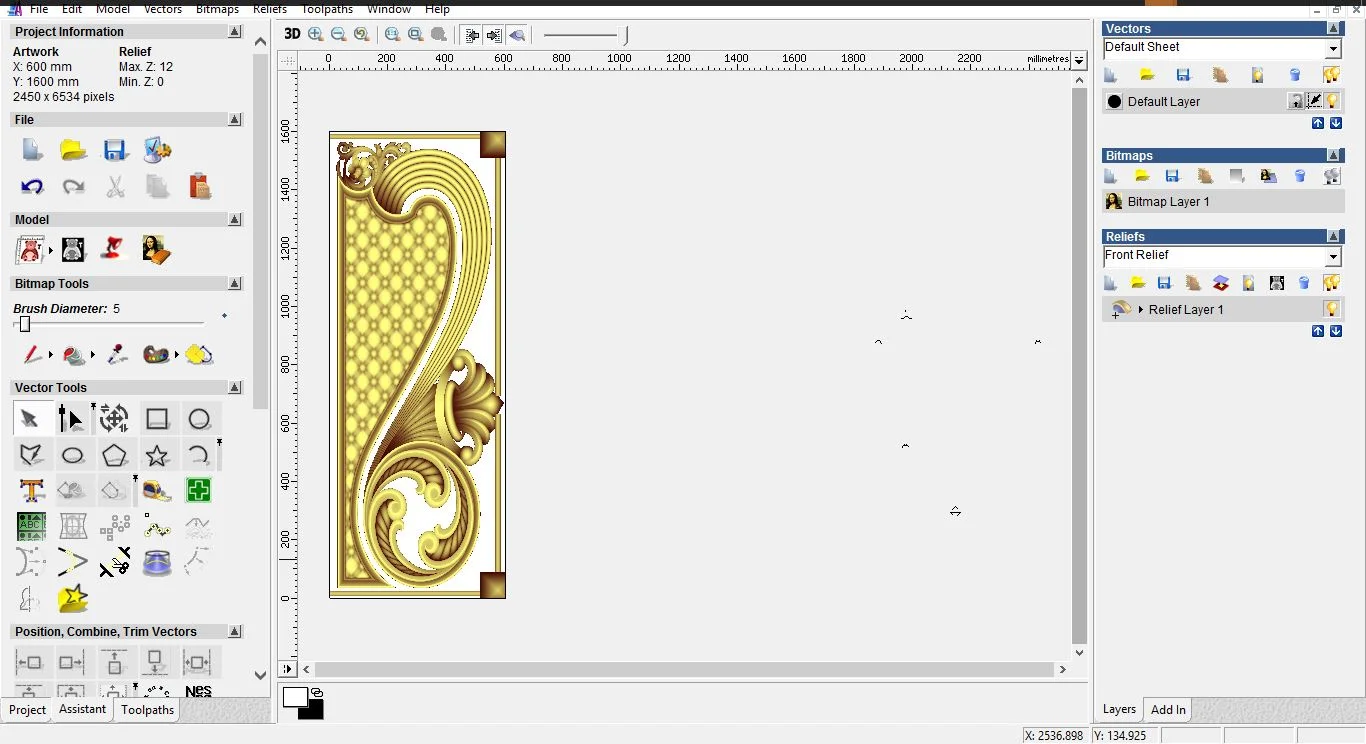This screenshot has height=744, width=1366.
Task: Adjust the Brush Diameter slider handle
Action: 25,324
